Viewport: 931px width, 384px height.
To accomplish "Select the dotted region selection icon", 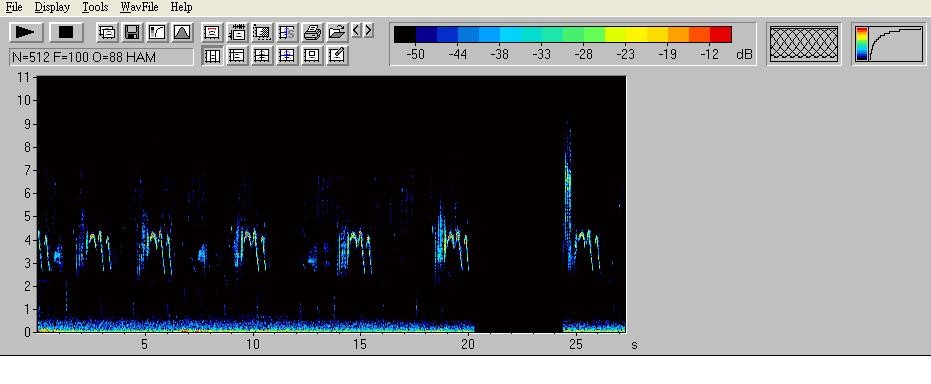I will [x=262, y=32].
